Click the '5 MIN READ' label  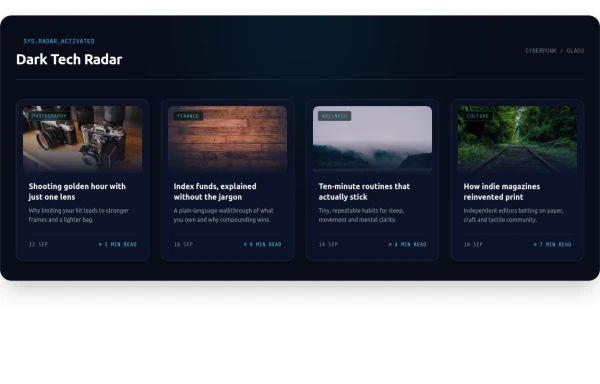pyautogui.click(x=118, y=244)
